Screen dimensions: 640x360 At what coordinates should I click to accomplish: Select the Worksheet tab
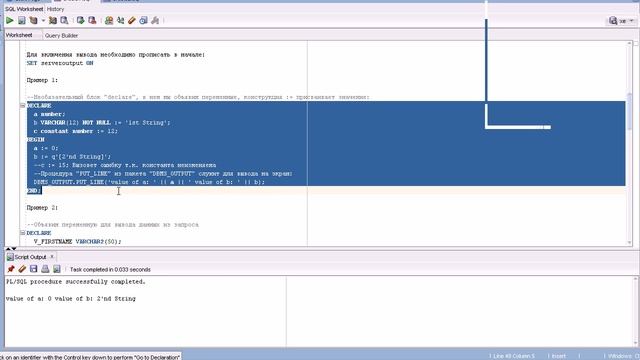pyautogui.click(x=19, y=35)
